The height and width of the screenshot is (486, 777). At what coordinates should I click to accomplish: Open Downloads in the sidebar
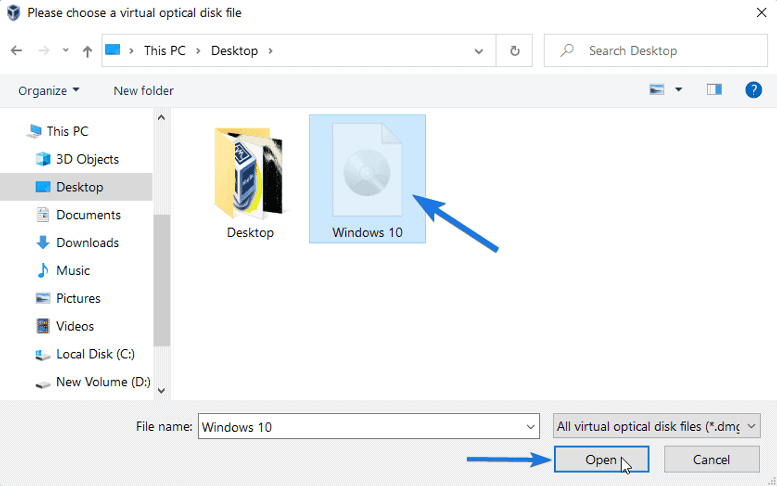pos(87,242)
